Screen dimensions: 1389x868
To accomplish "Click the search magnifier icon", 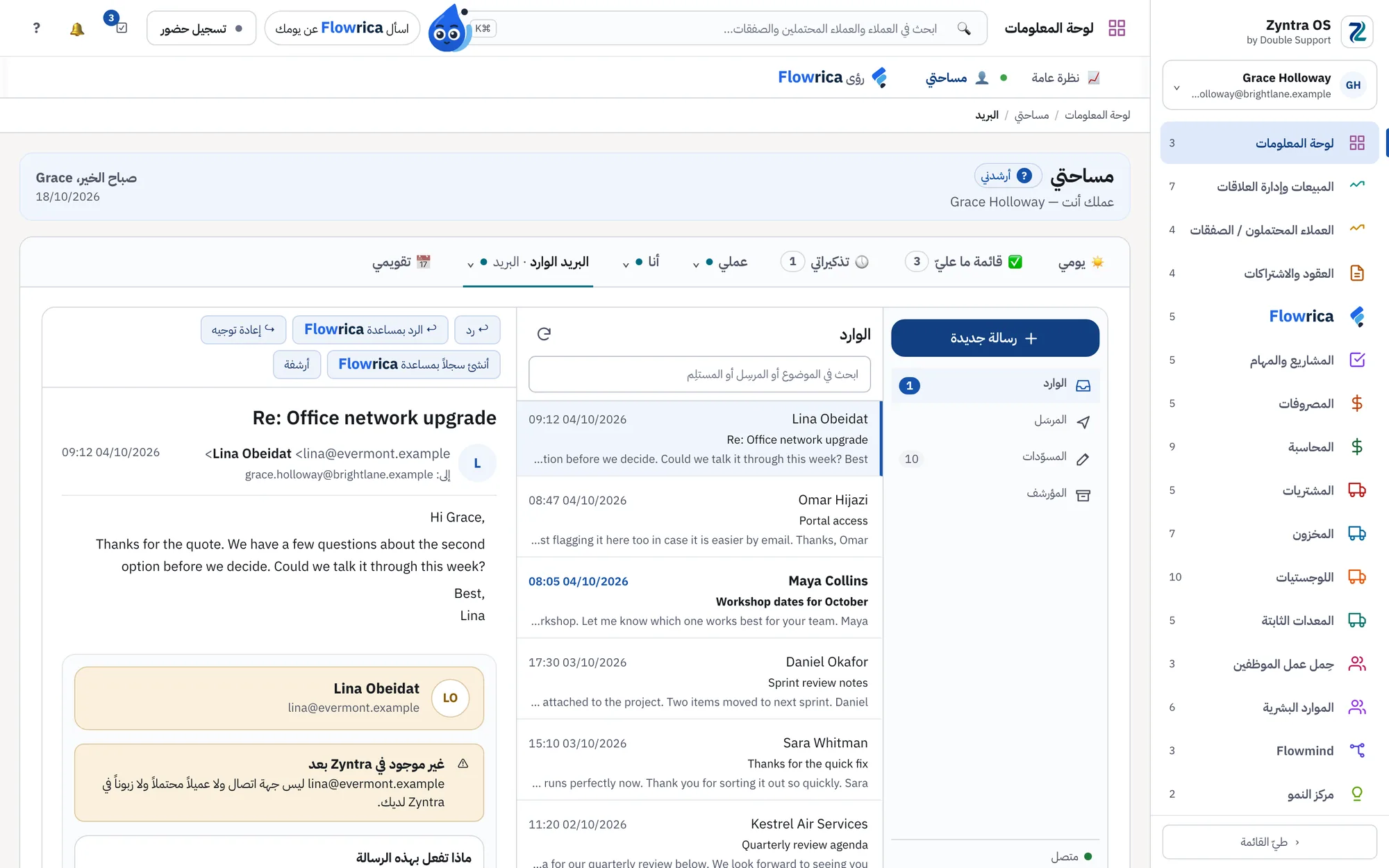I will coord(964,28).
